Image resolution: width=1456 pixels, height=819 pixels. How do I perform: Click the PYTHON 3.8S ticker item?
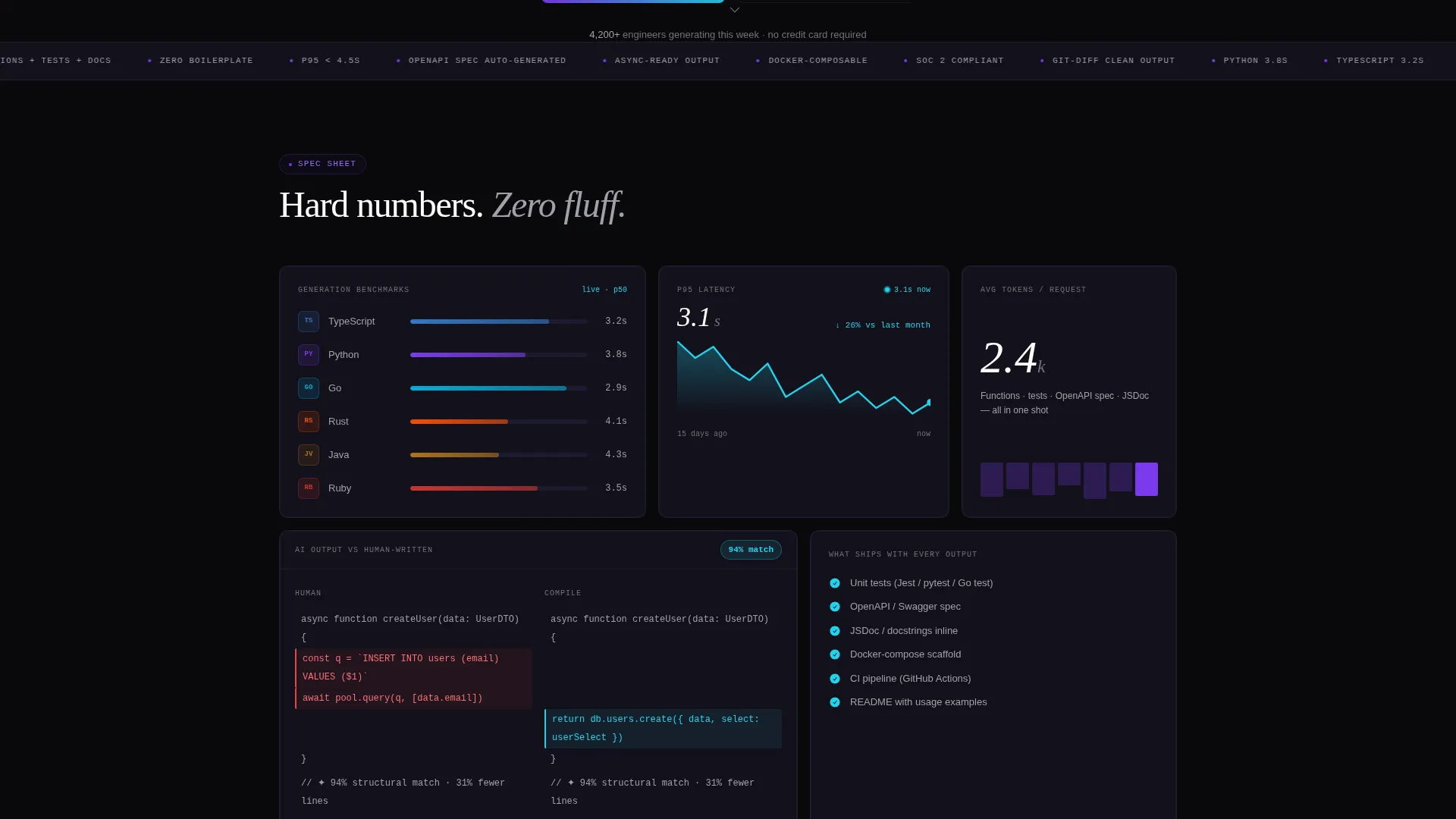point(1250,61)
